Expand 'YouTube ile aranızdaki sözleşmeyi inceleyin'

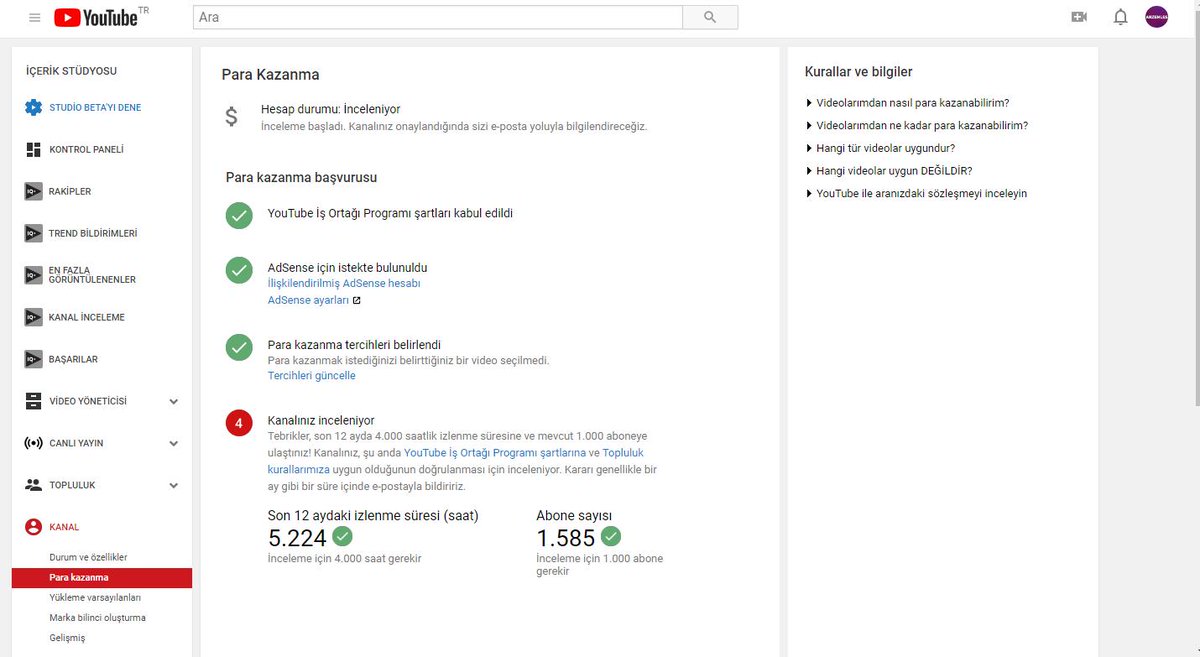tap(916, 194)
